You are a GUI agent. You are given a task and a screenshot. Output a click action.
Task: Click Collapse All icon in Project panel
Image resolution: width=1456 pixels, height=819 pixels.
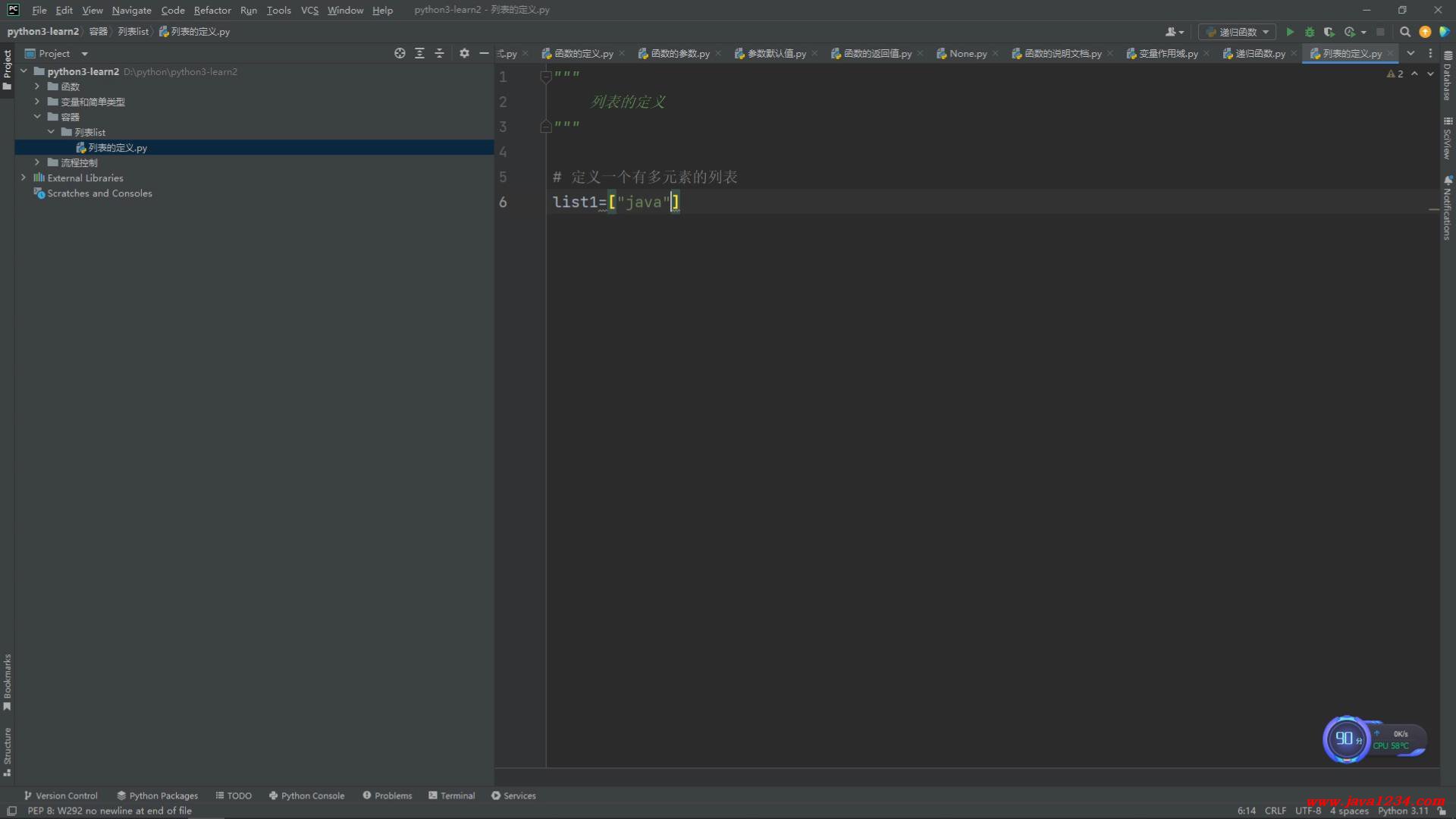(439, 53)
